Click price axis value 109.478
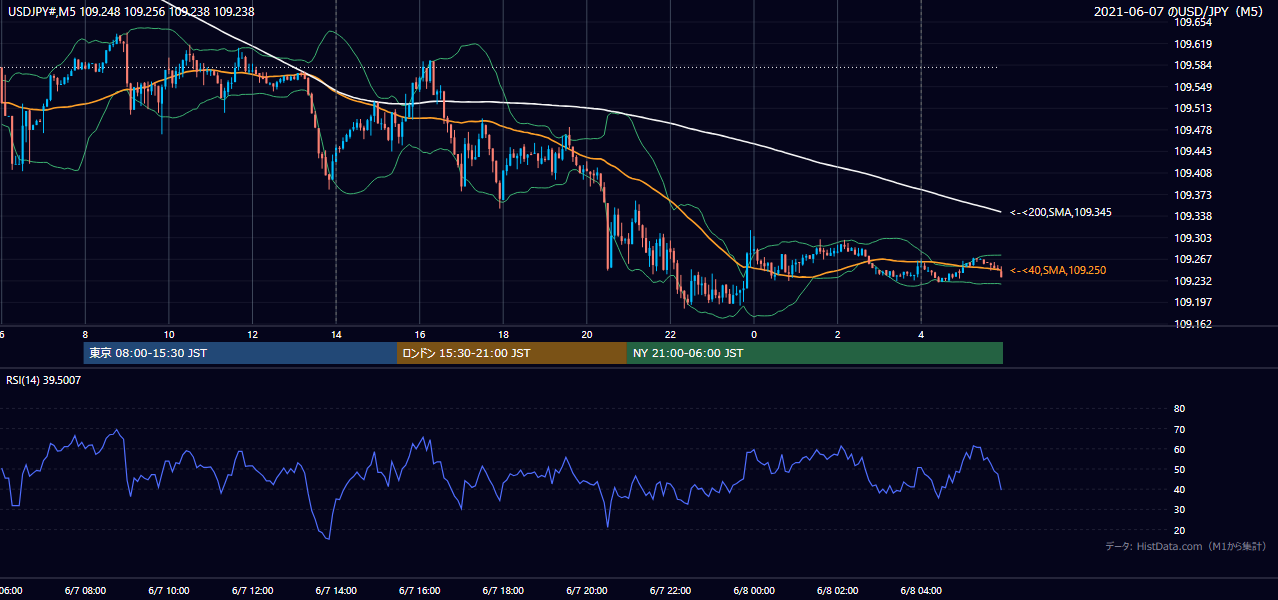 pyautogui.click(x=1194, y=130)
